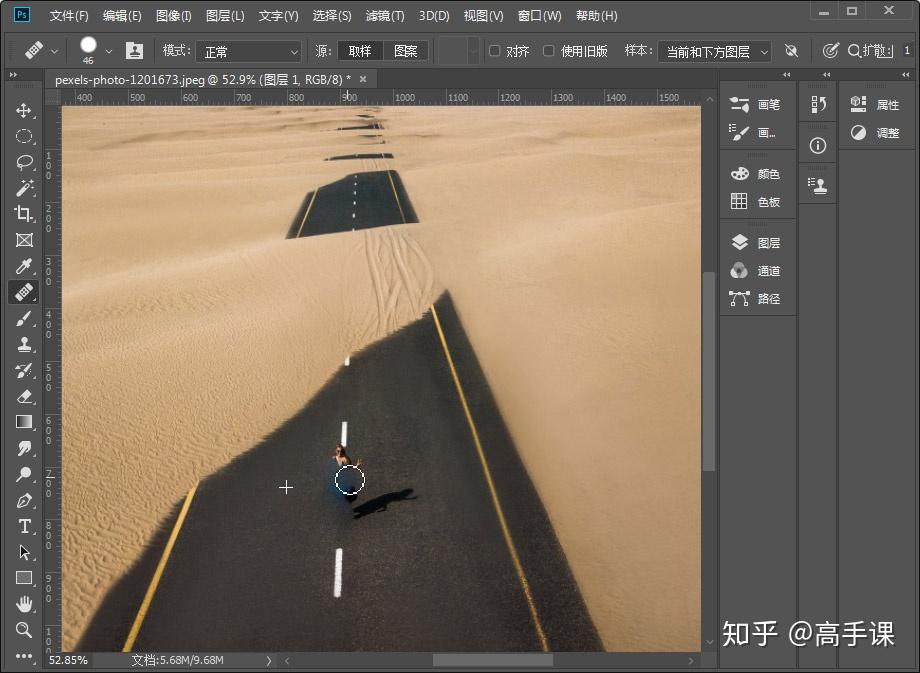Viewport: 920px width, 673px height.
Task: Close the pexels-photo-1201673.jpeg document tab
Action: 363,79
